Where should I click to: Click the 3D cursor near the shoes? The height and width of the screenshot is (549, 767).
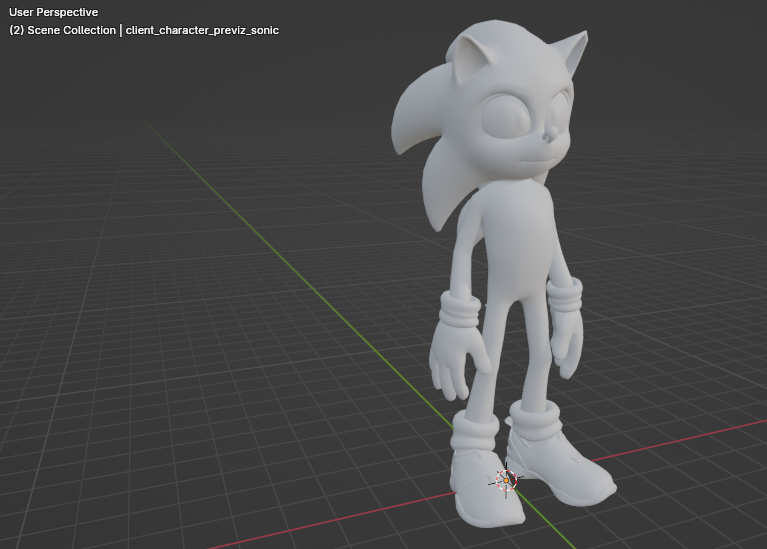click(x=506, y=480)
